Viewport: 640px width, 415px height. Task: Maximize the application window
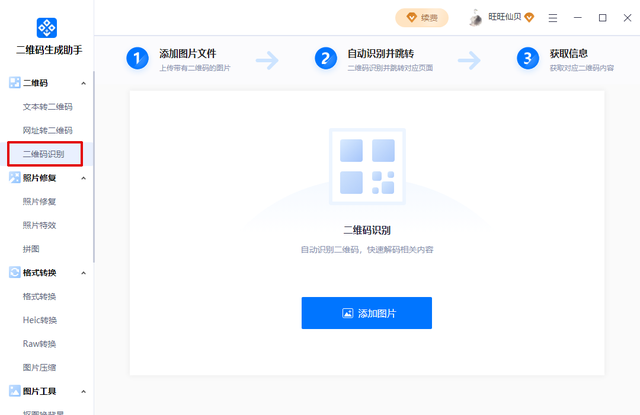pyautogui.click(x=602, y=18)
